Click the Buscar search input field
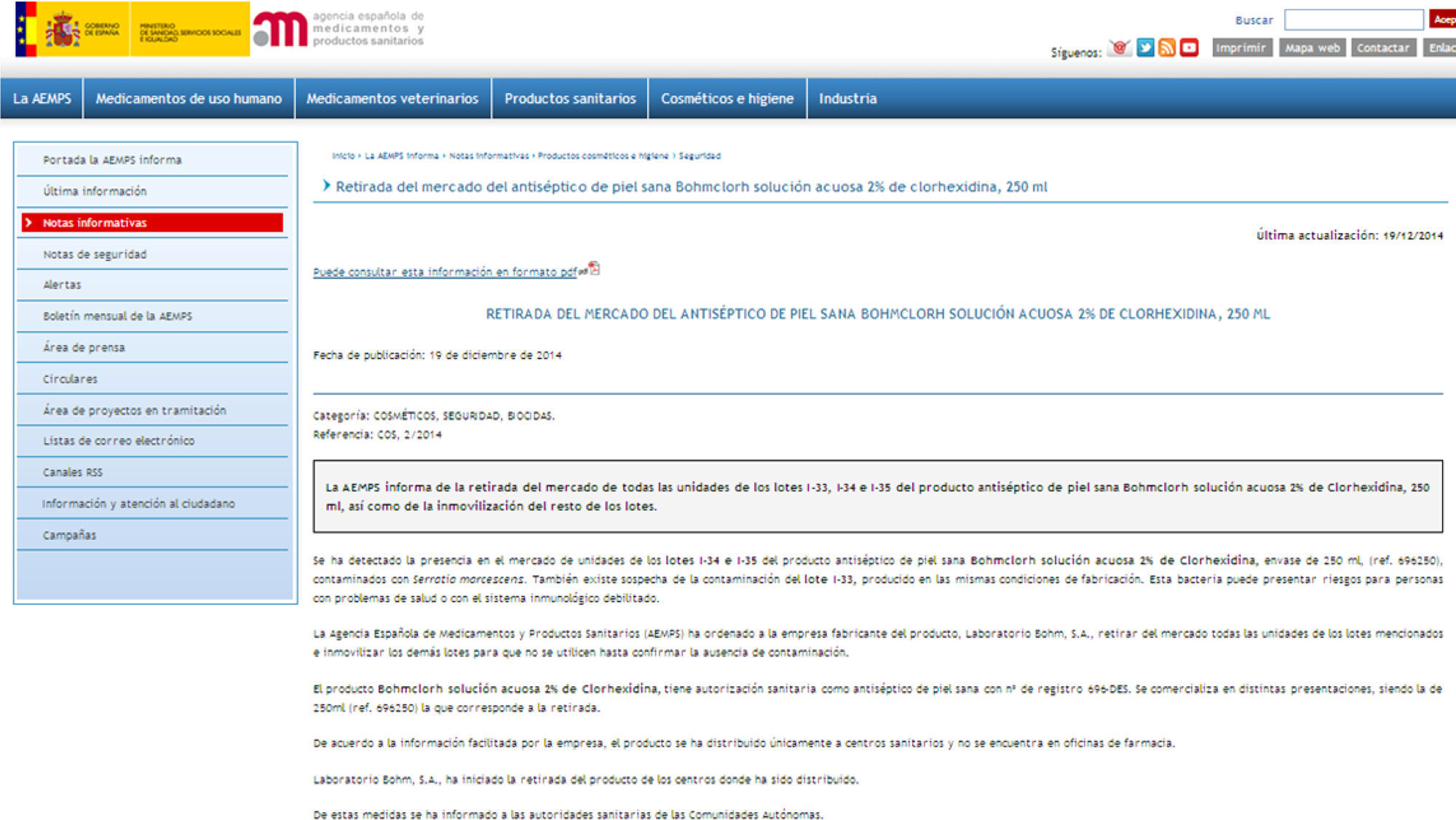1456x820 pixels. [1353, 20]
